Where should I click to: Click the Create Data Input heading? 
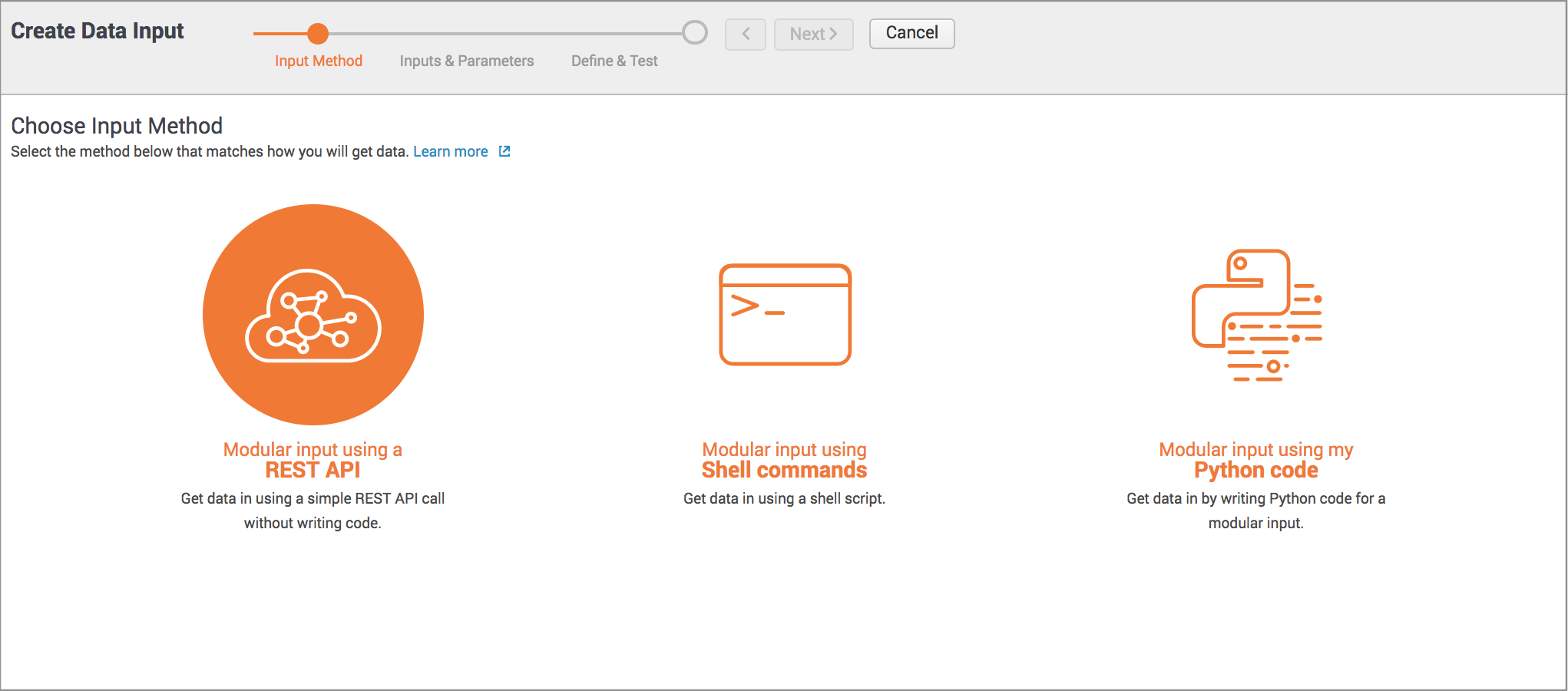pyautogui.click(x=98, y=31)
